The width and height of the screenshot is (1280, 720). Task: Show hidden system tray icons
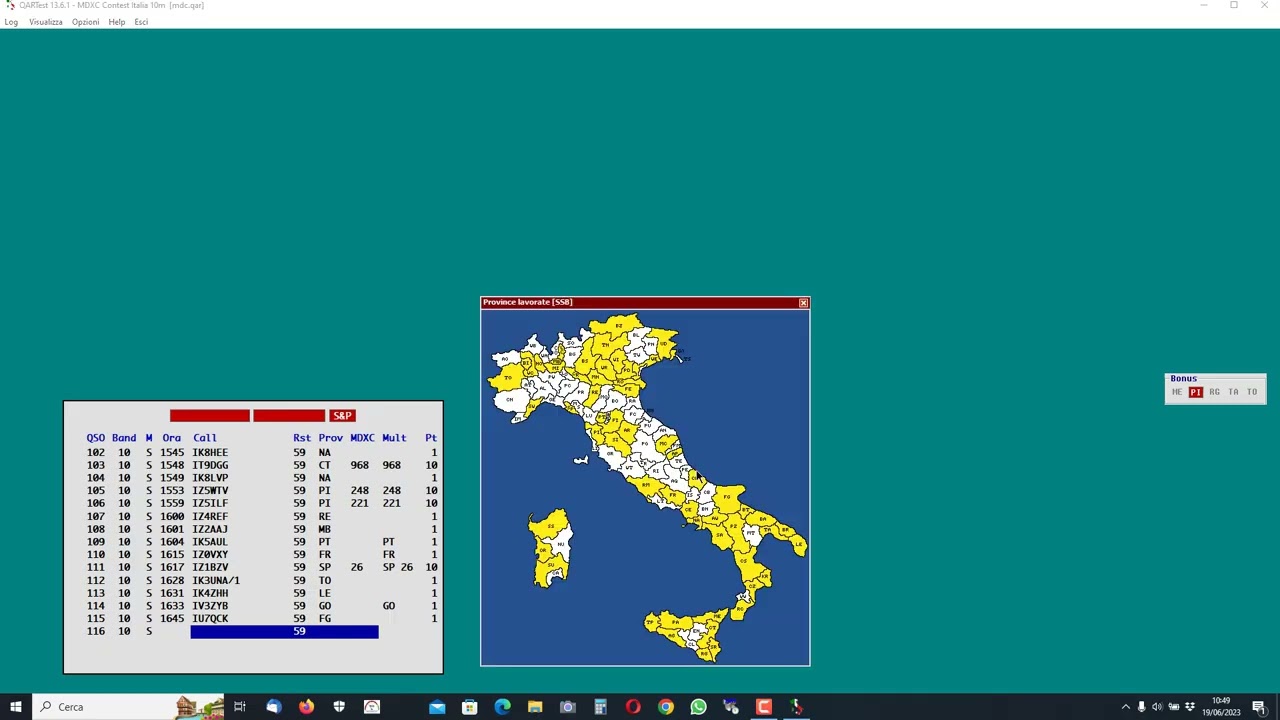click(1125, 707)
